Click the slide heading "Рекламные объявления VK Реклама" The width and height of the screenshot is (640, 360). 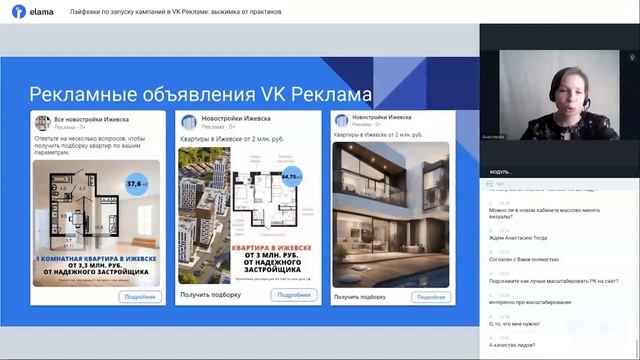pyautogui.click(x=200, y=94)
